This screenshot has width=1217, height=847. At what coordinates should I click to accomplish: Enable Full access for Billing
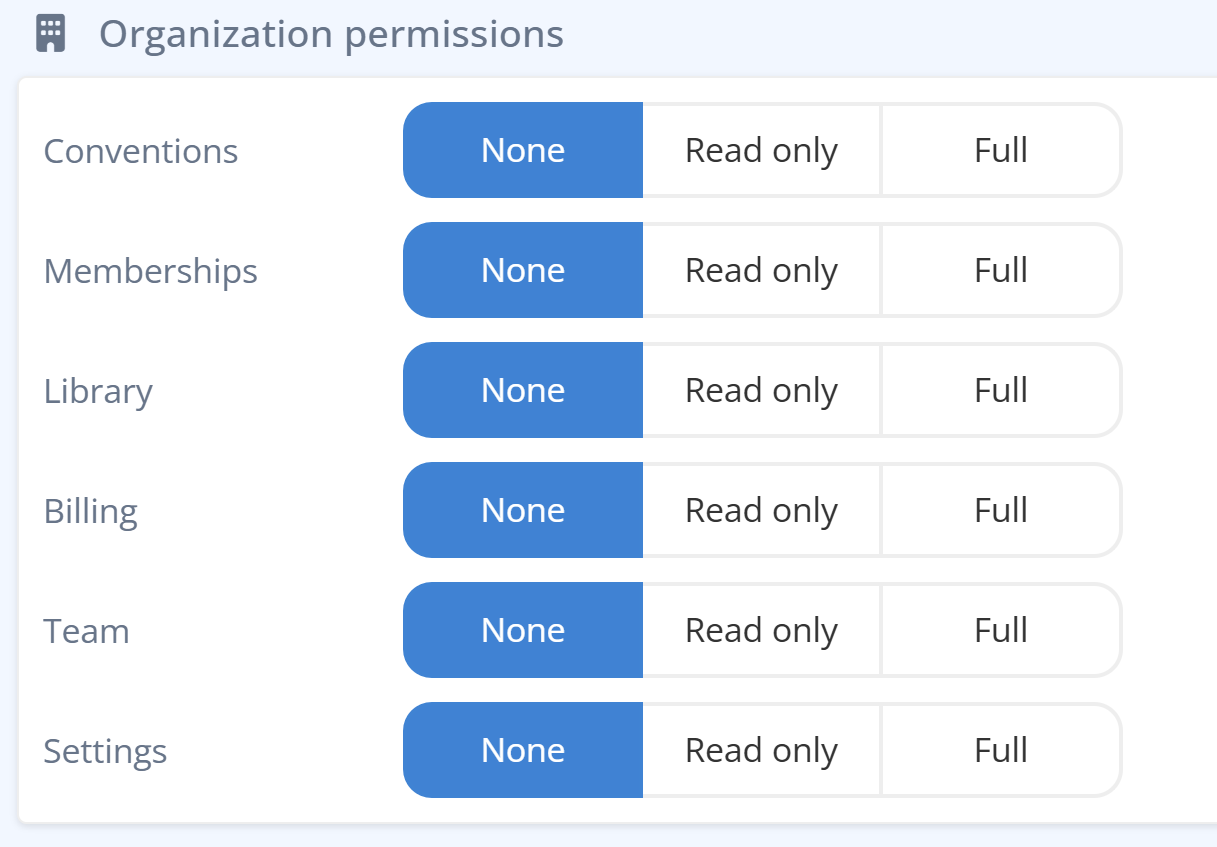click(x=1001, y=510)
